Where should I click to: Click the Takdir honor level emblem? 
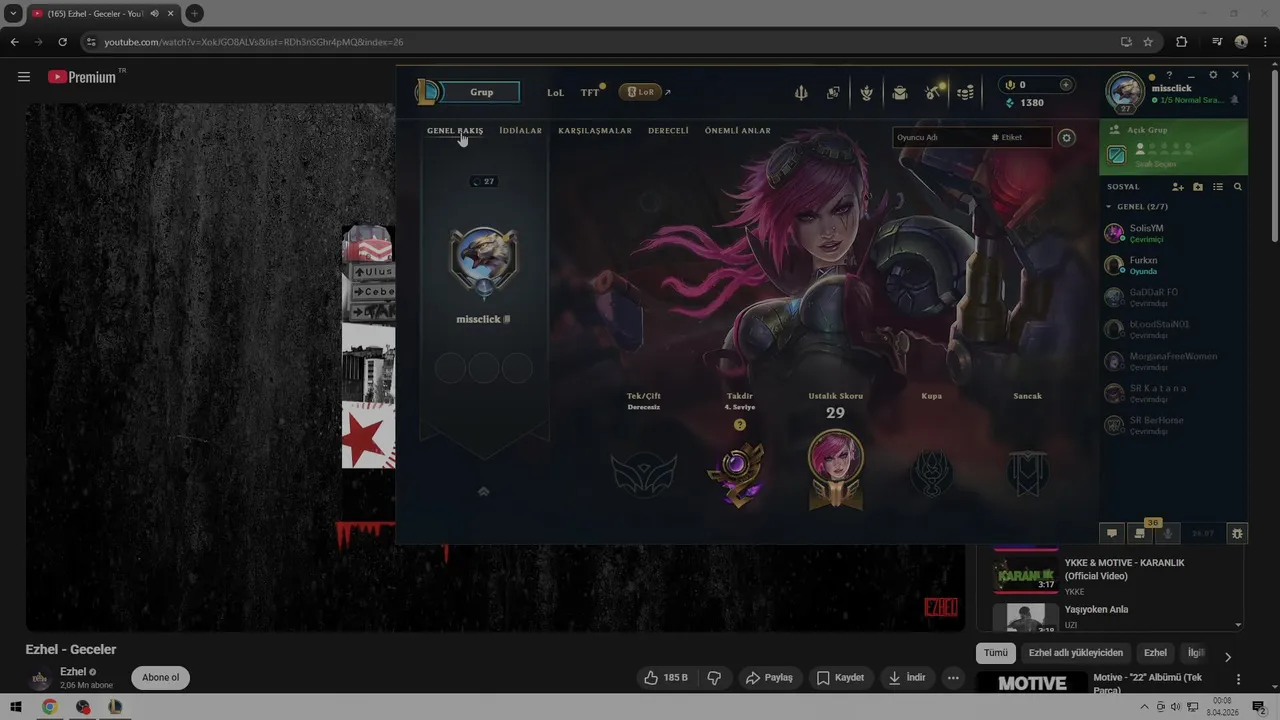pyautogui.click(x=739, y=474)
